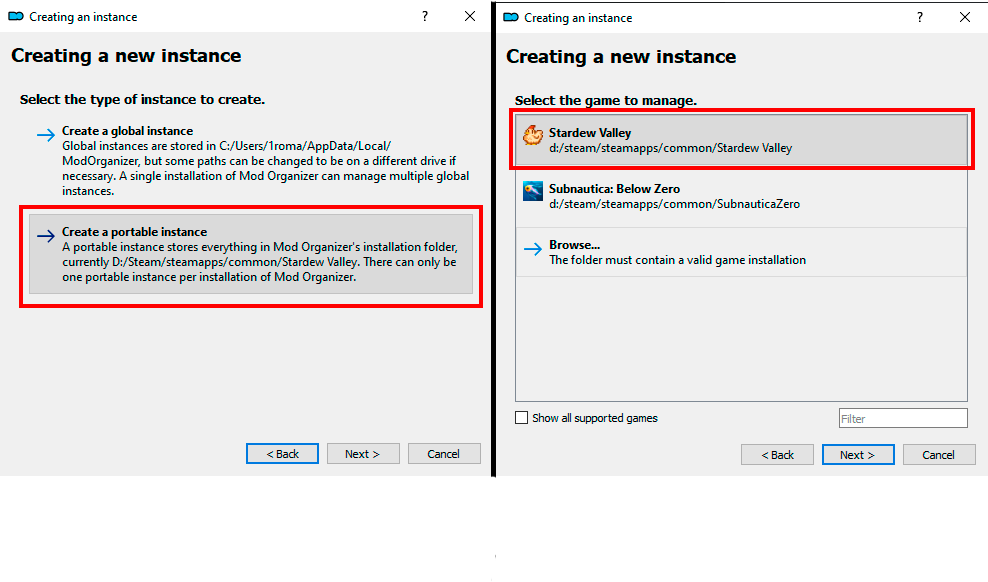The image size is (988, 582).
Task: Open the help question mark in right window
Action: 919,18
